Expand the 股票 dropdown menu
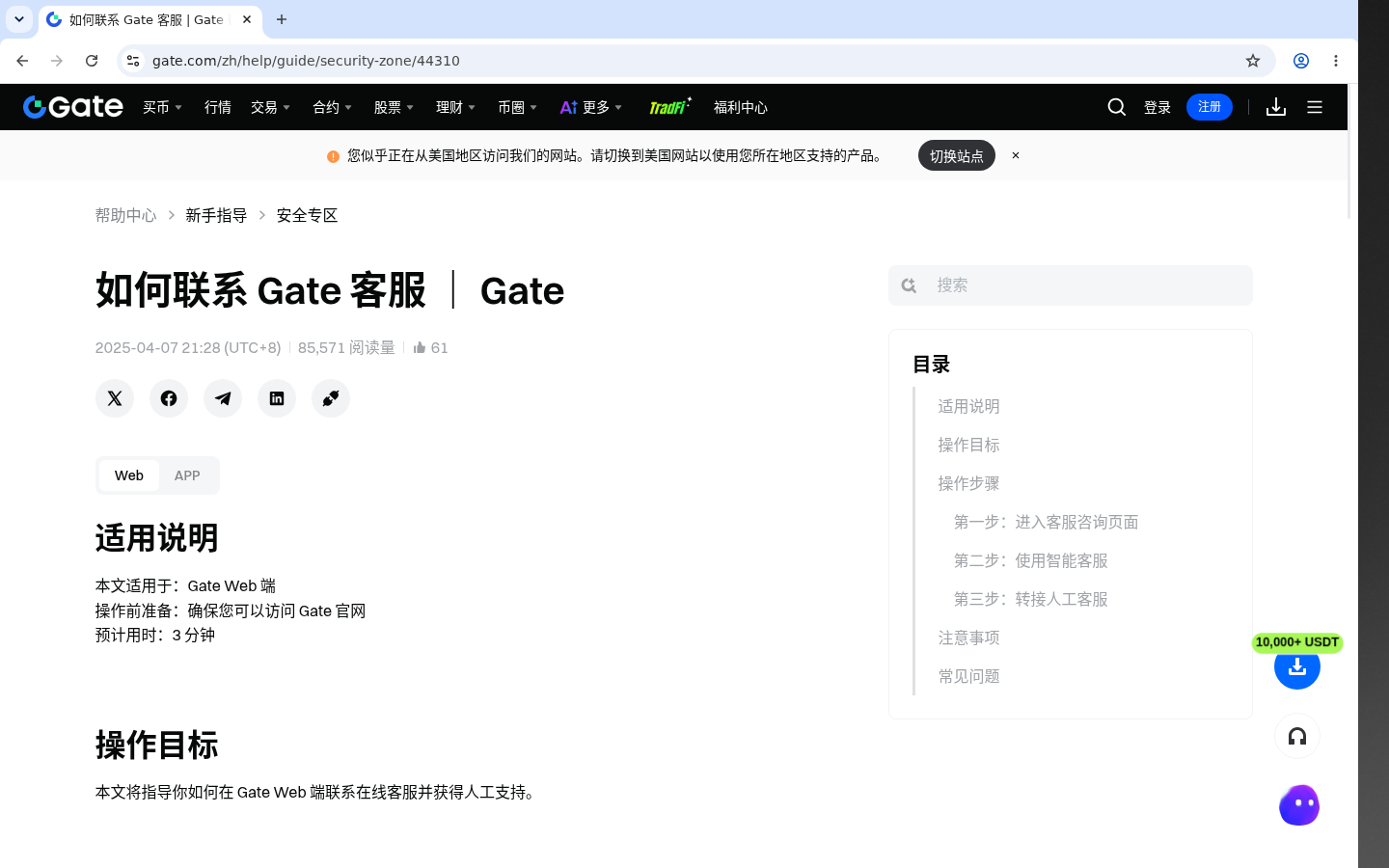 [395, 107]
